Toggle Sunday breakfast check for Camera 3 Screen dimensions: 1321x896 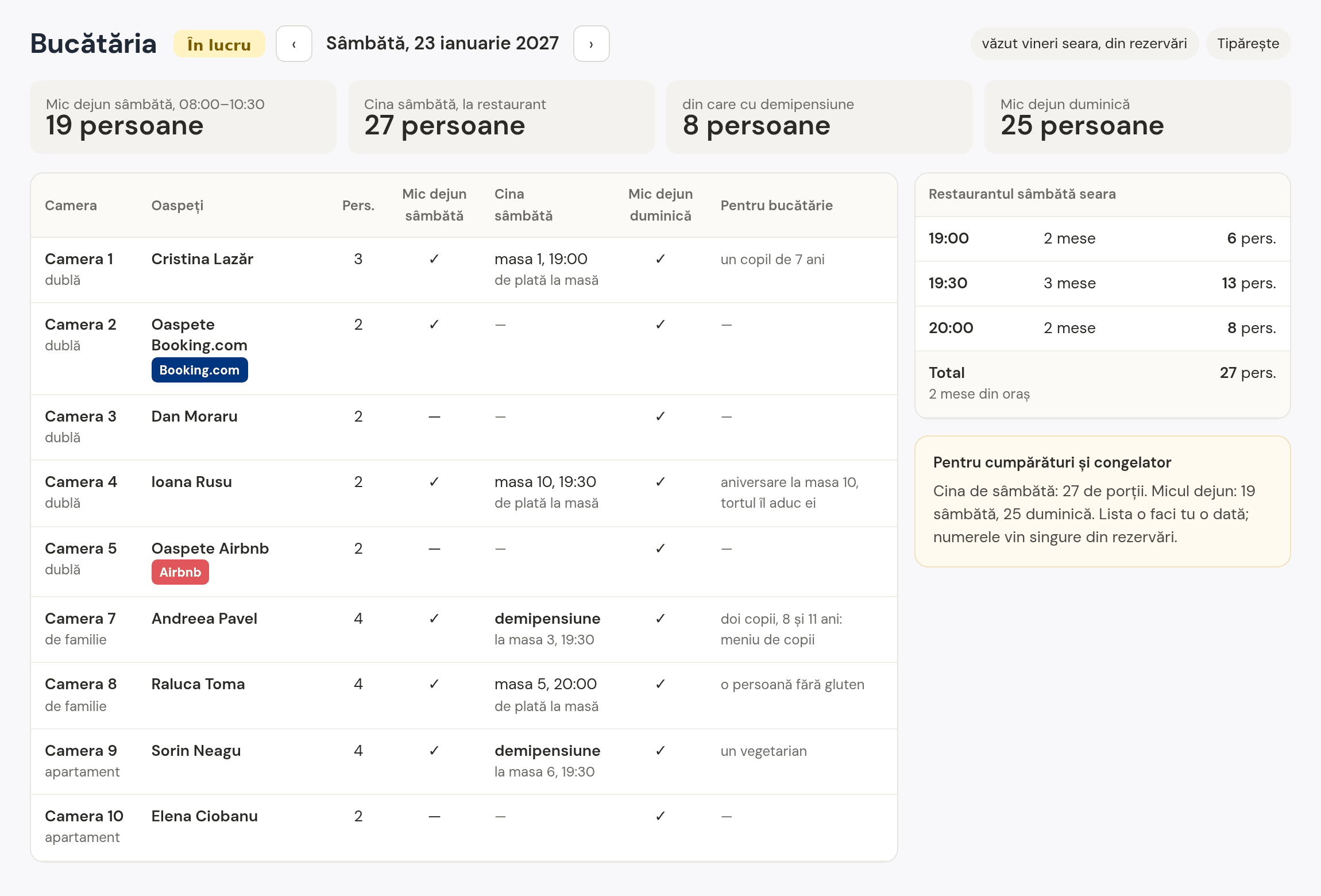[660, 416]
